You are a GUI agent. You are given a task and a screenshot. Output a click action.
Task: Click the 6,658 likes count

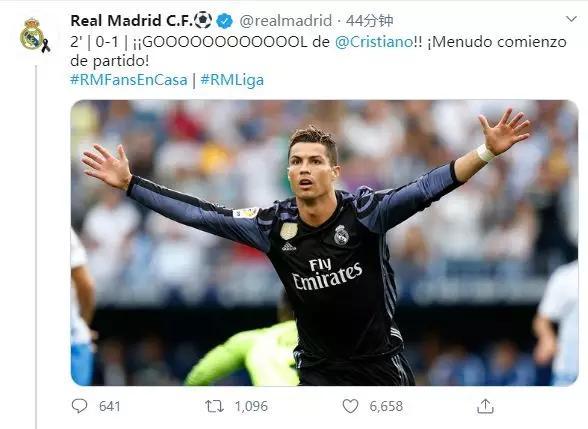coord(386,406)
